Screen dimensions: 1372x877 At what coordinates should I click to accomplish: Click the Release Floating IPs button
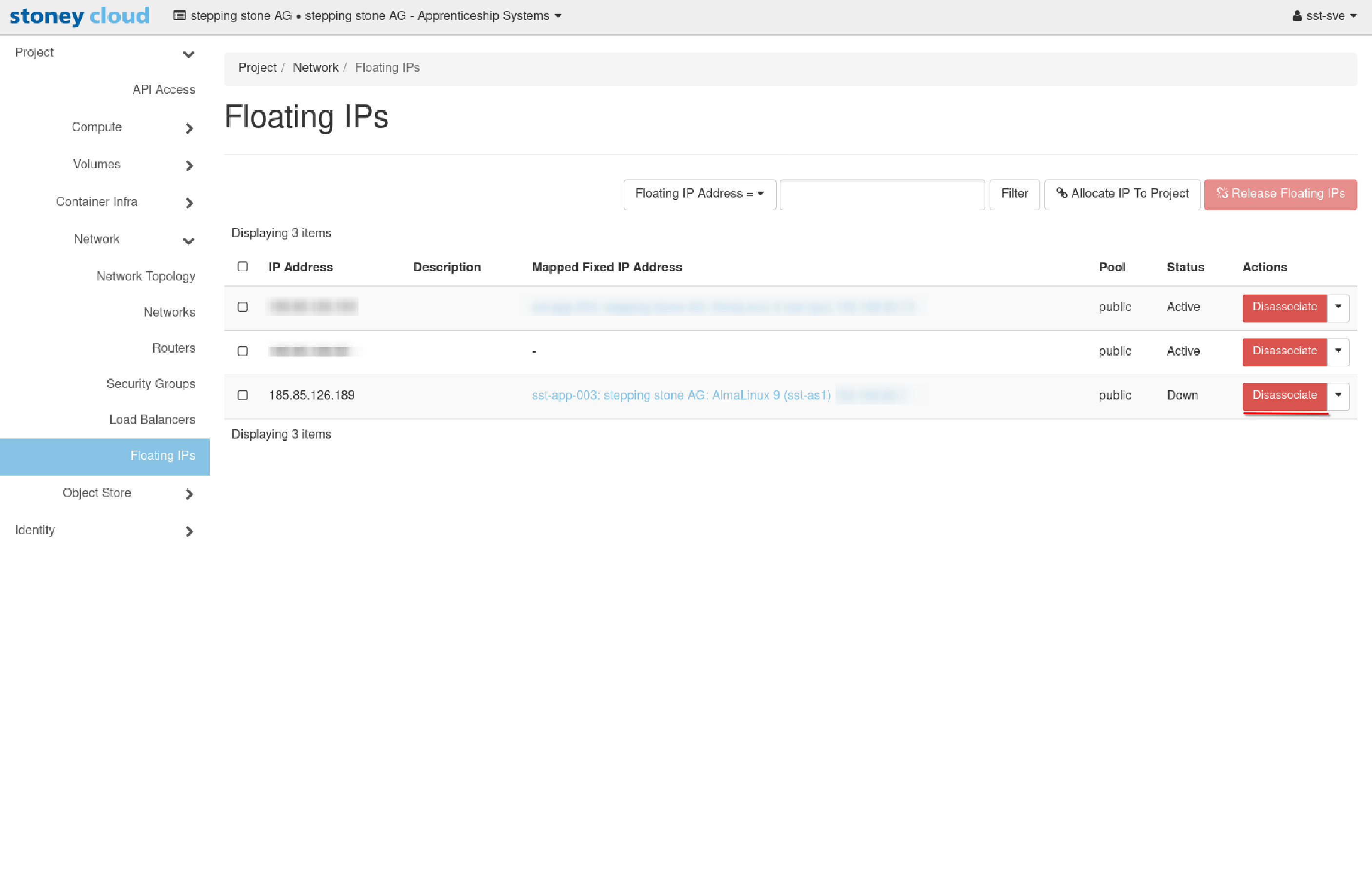pos(1280,194)
